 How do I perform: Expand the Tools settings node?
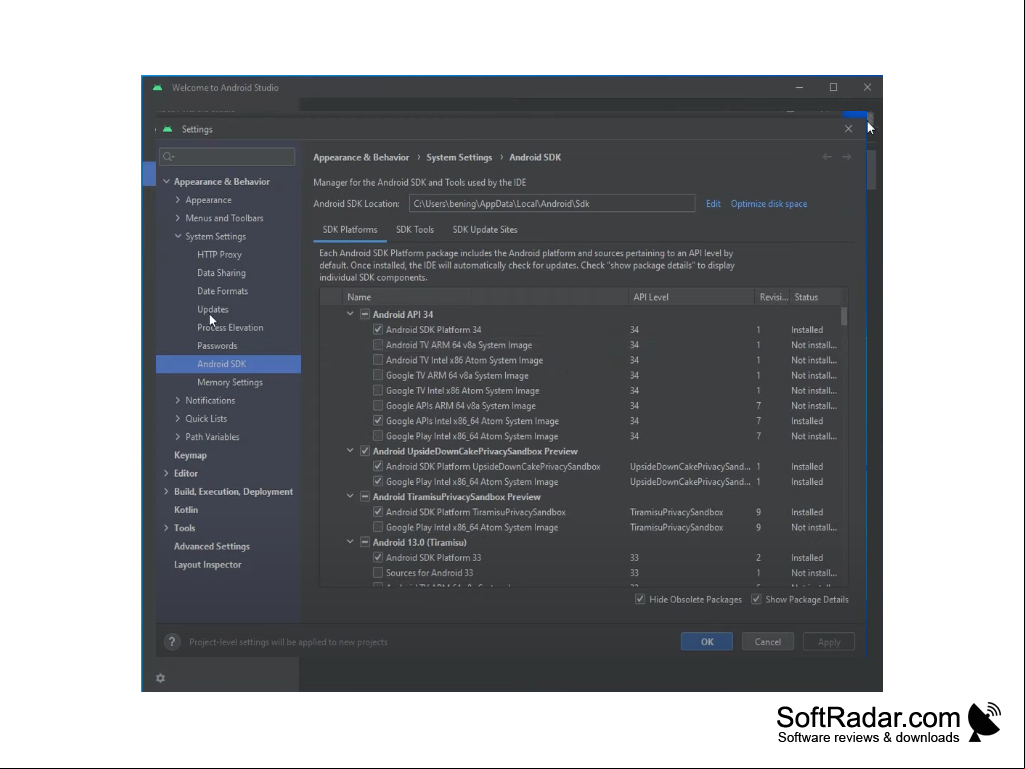[166, 528]
